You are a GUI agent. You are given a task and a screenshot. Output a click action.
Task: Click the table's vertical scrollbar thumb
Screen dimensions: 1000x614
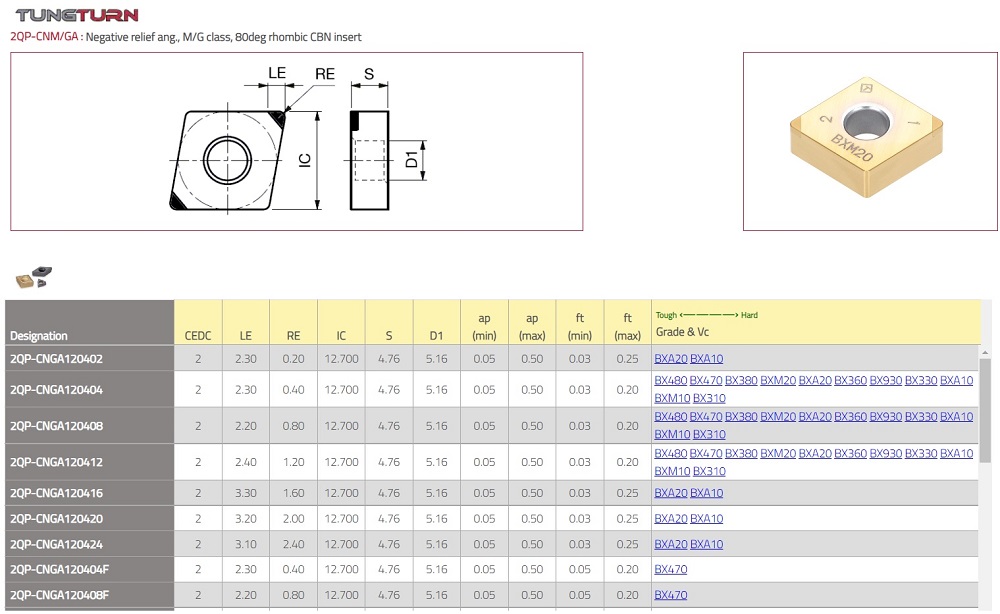985,410
